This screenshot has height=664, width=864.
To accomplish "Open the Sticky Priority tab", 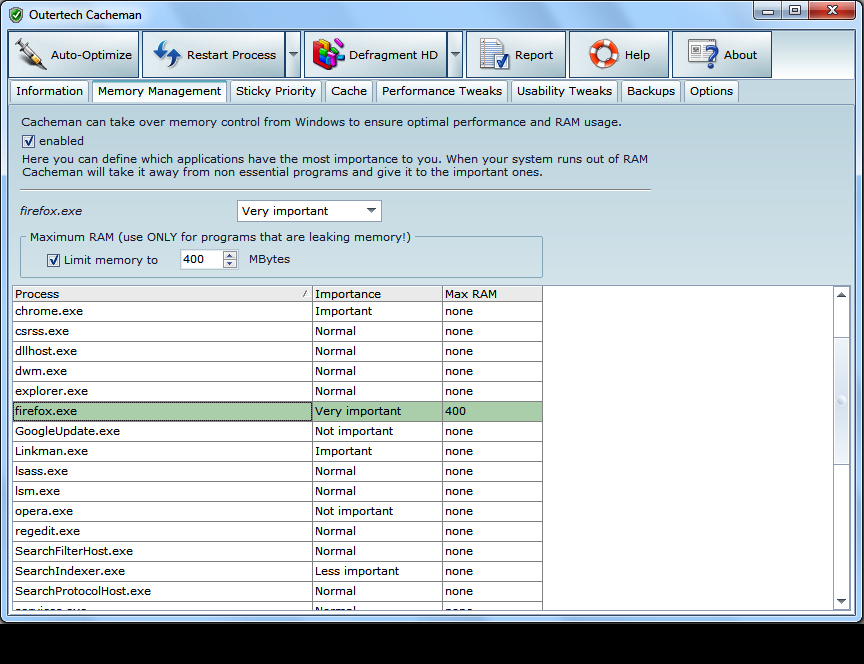I will pyautogui.click(x=276, y=91).
